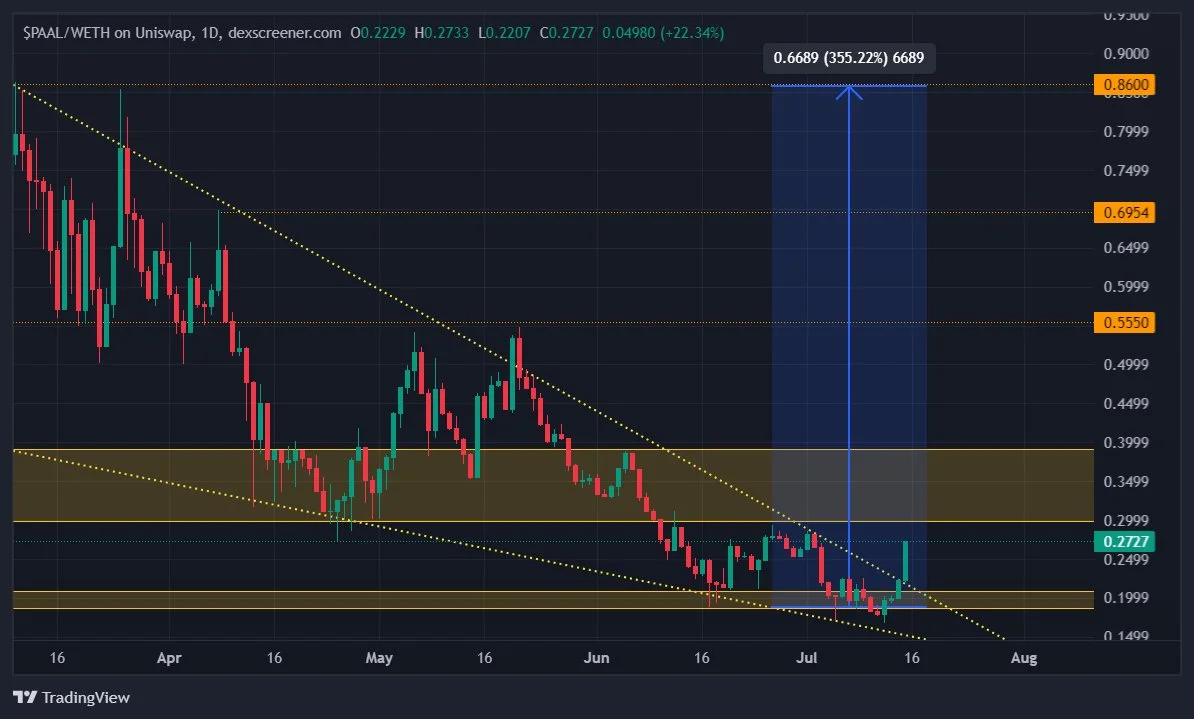The width and height of the screenshot is (1194, 719).
Task: Click the TradingView logo
Action: [x=72, y=697]
